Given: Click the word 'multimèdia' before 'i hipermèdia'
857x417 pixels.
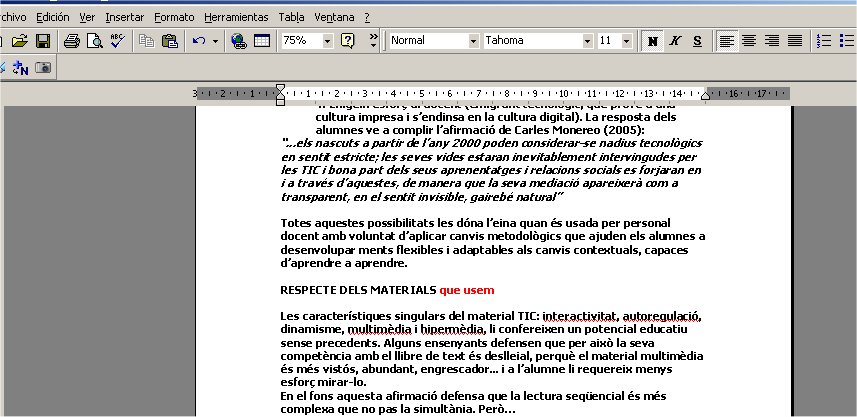Looking at the screenshot, I should (380, 330).
